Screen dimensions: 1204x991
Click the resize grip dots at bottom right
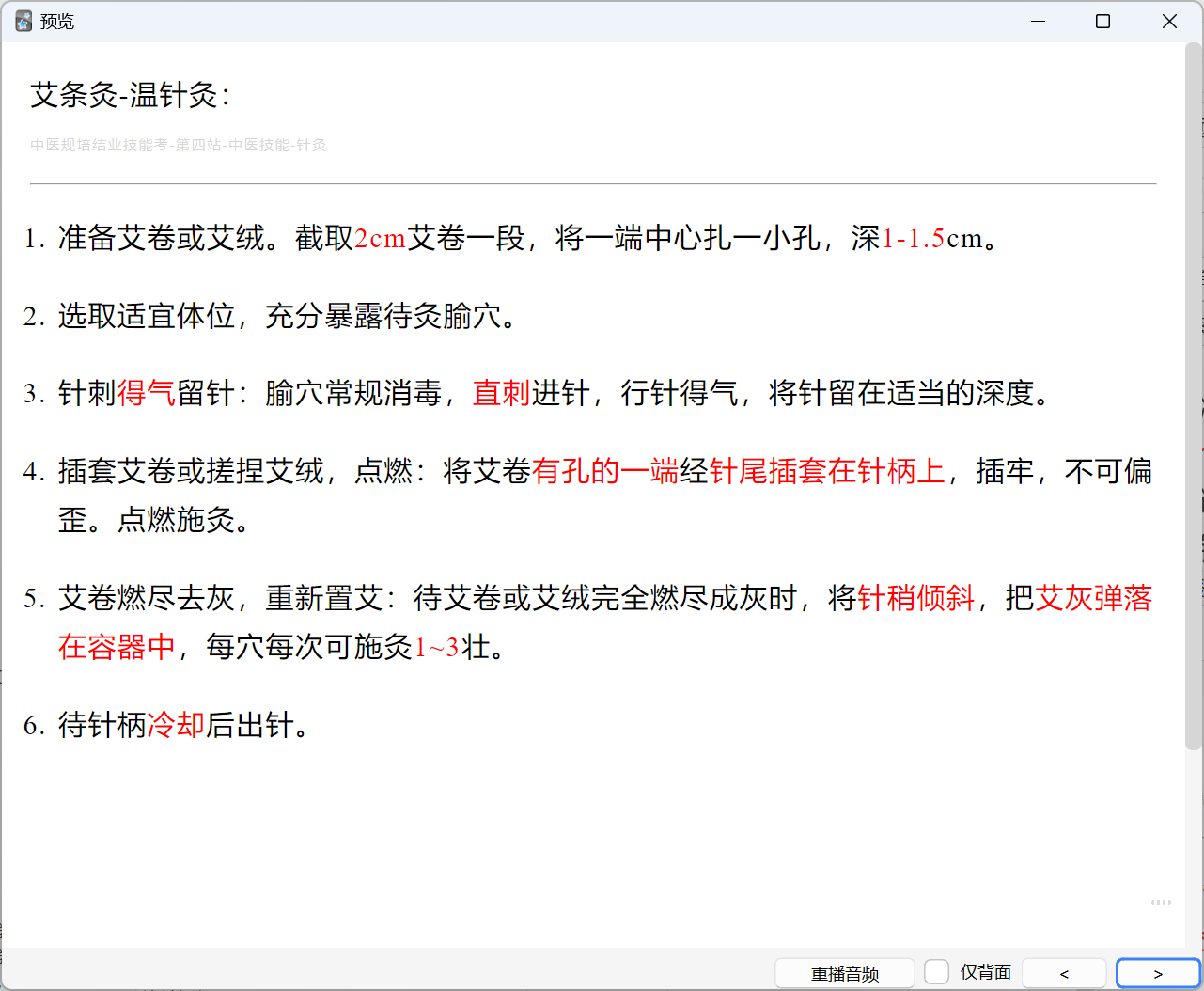pos(1161,903)
